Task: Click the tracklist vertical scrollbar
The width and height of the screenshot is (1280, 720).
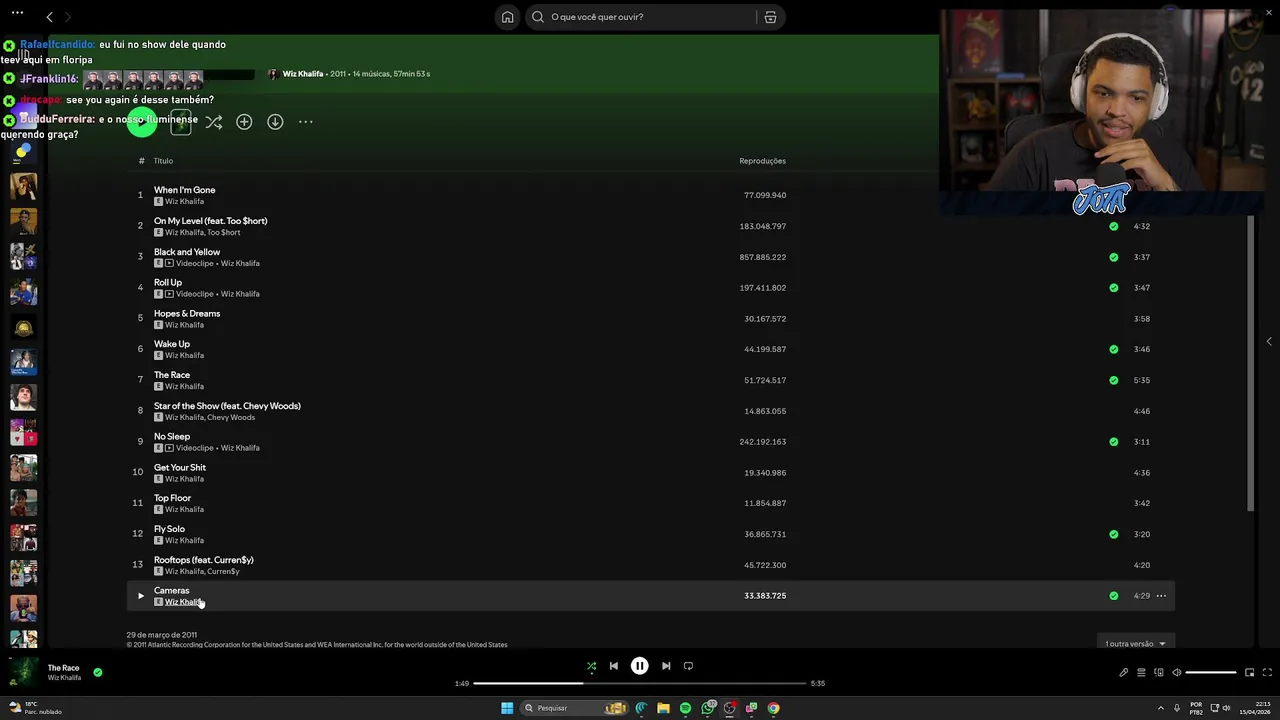Action: click(1250, 363)
